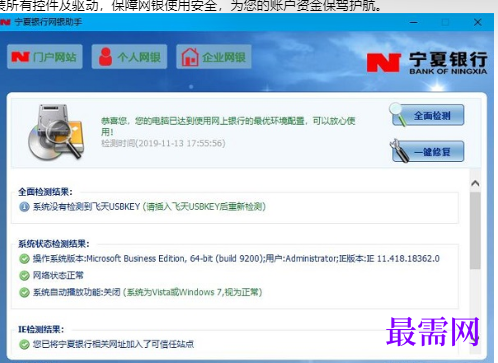The height and width of the screenshot is (363, 498).
Task: Click the red house icon on 企业网银
Action: click(190, 57)
